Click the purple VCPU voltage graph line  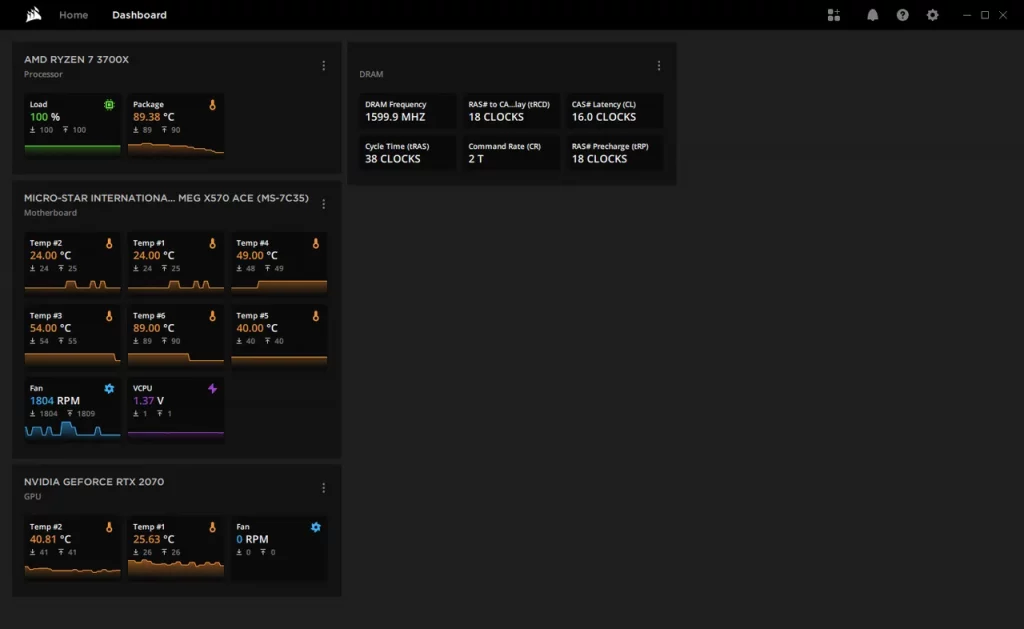pyautogui.click(x=176, y=432)
